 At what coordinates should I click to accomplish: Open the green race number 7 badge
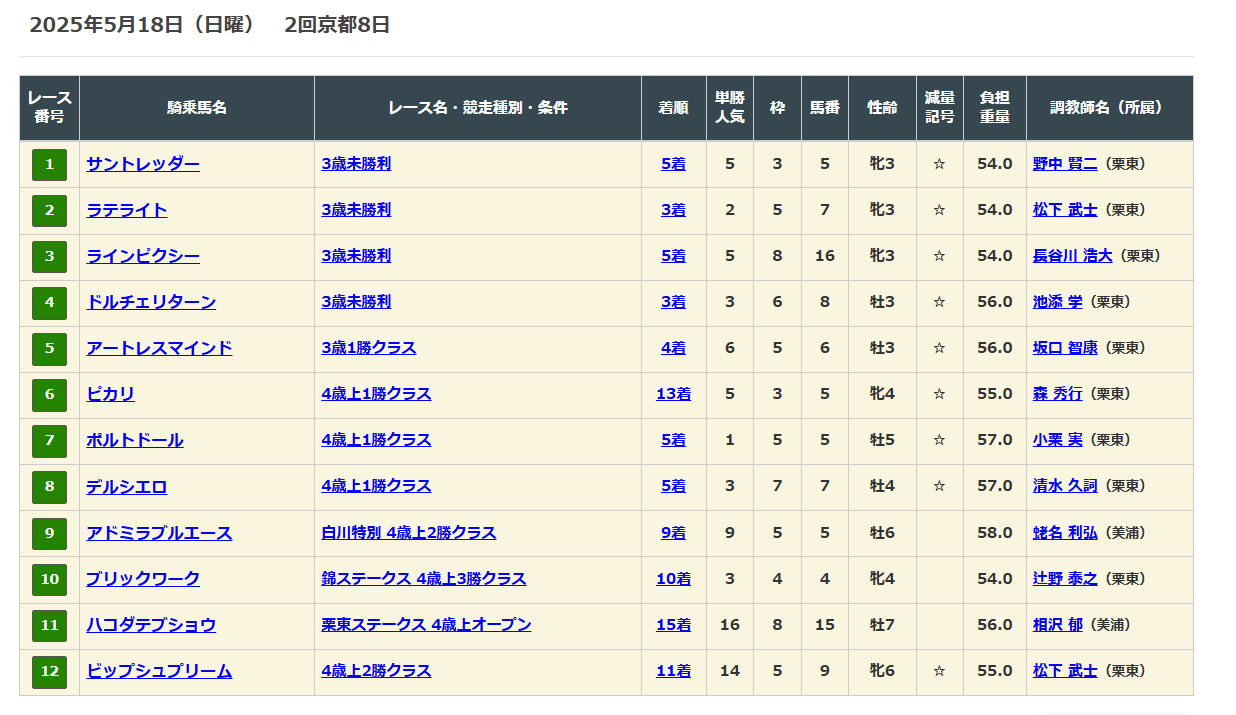tap(49, 440)
